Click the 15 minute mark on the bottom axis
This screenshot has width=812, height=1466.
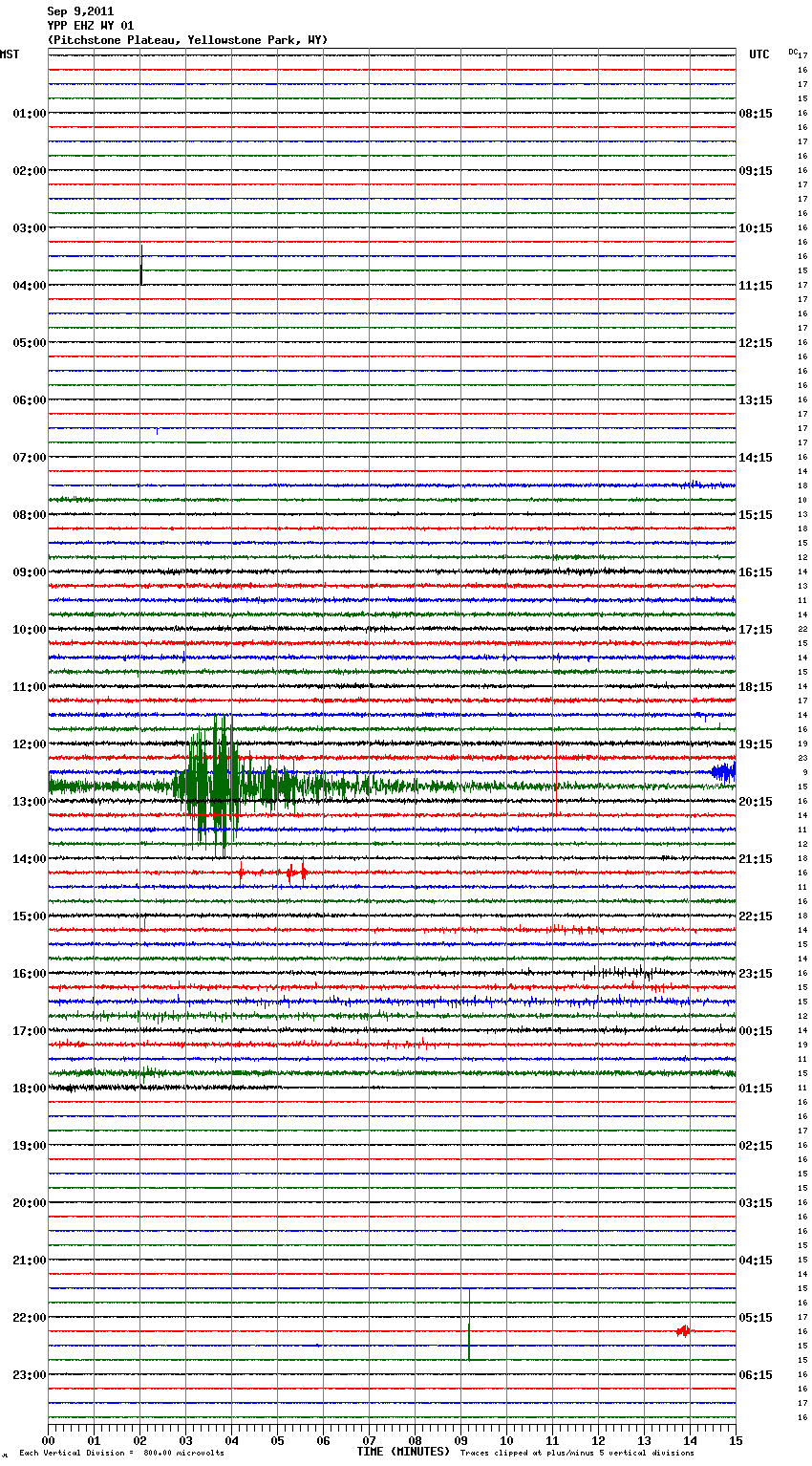736,1440
